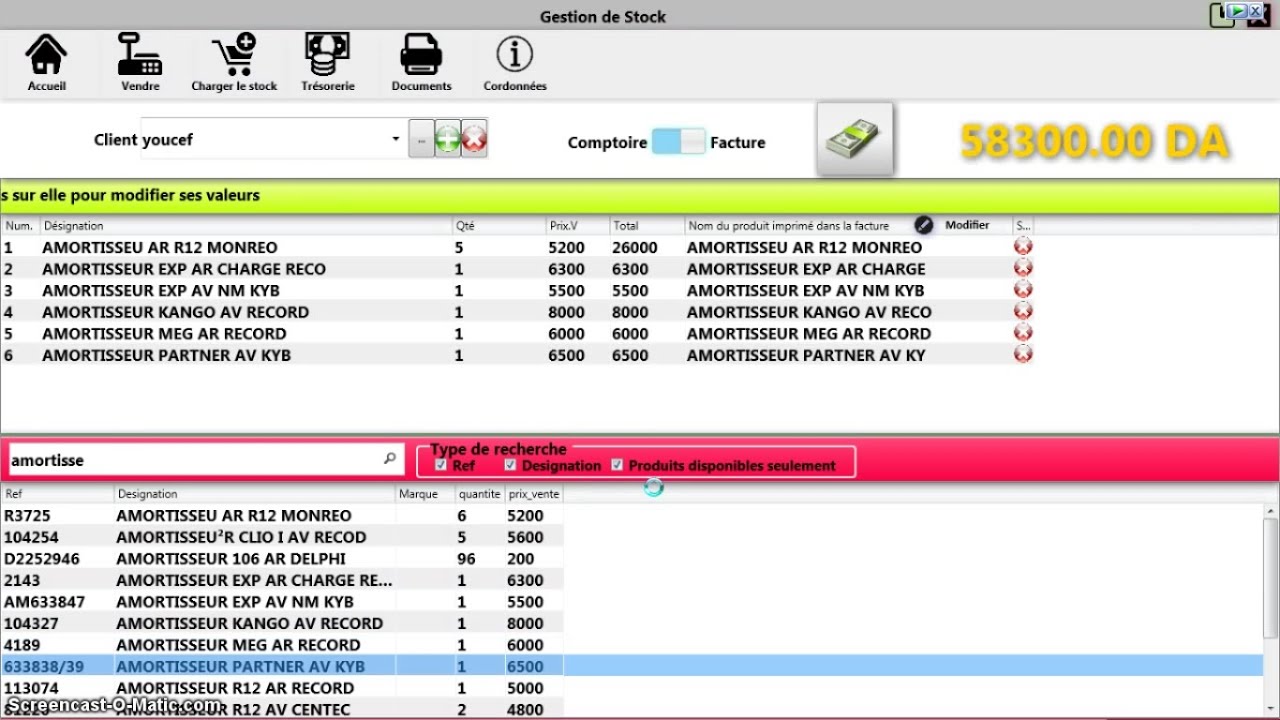The height and width of the screenshot is (720, 1280).
Task: Click the Modifier pencil icon
Action: coord(924,225)
